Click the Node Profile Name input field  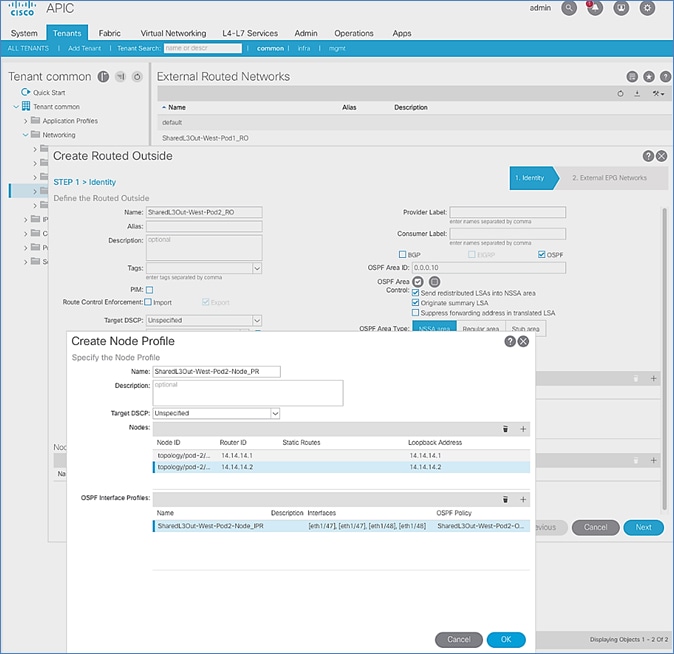click(x=217, y=372)
